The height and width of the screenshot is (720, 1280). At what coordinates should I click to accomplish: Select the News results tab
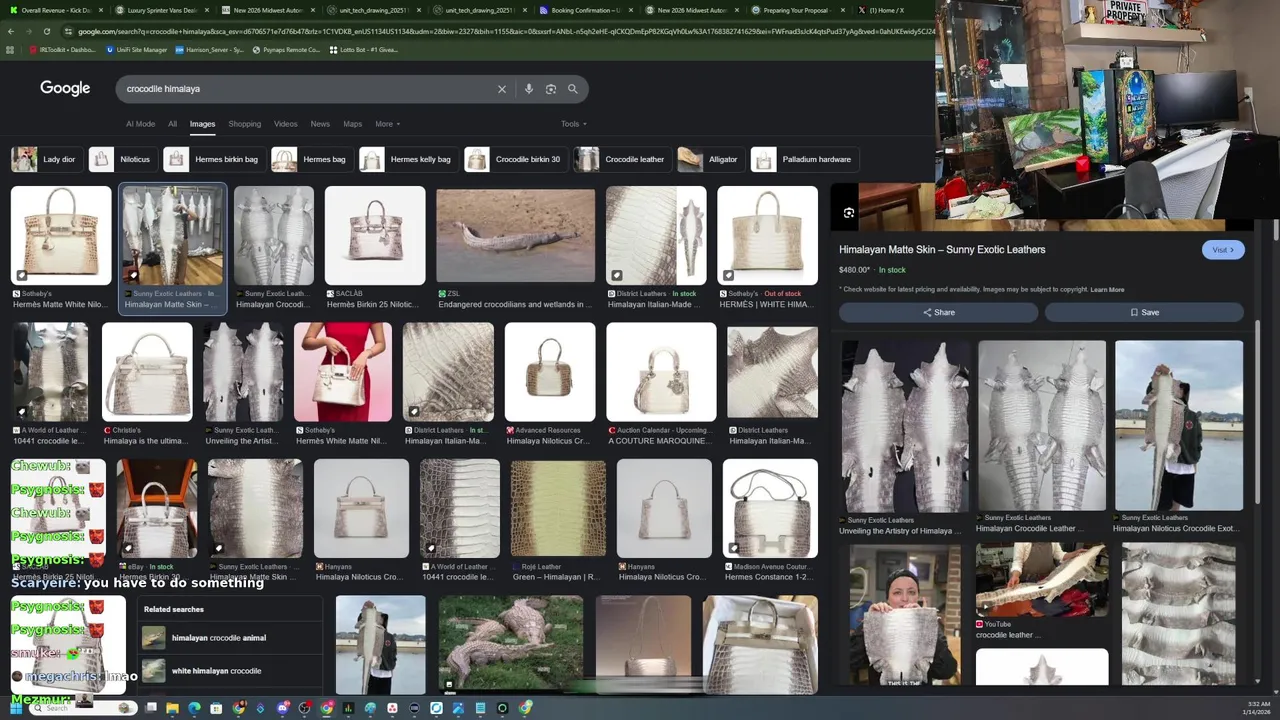tap(320, 124)
